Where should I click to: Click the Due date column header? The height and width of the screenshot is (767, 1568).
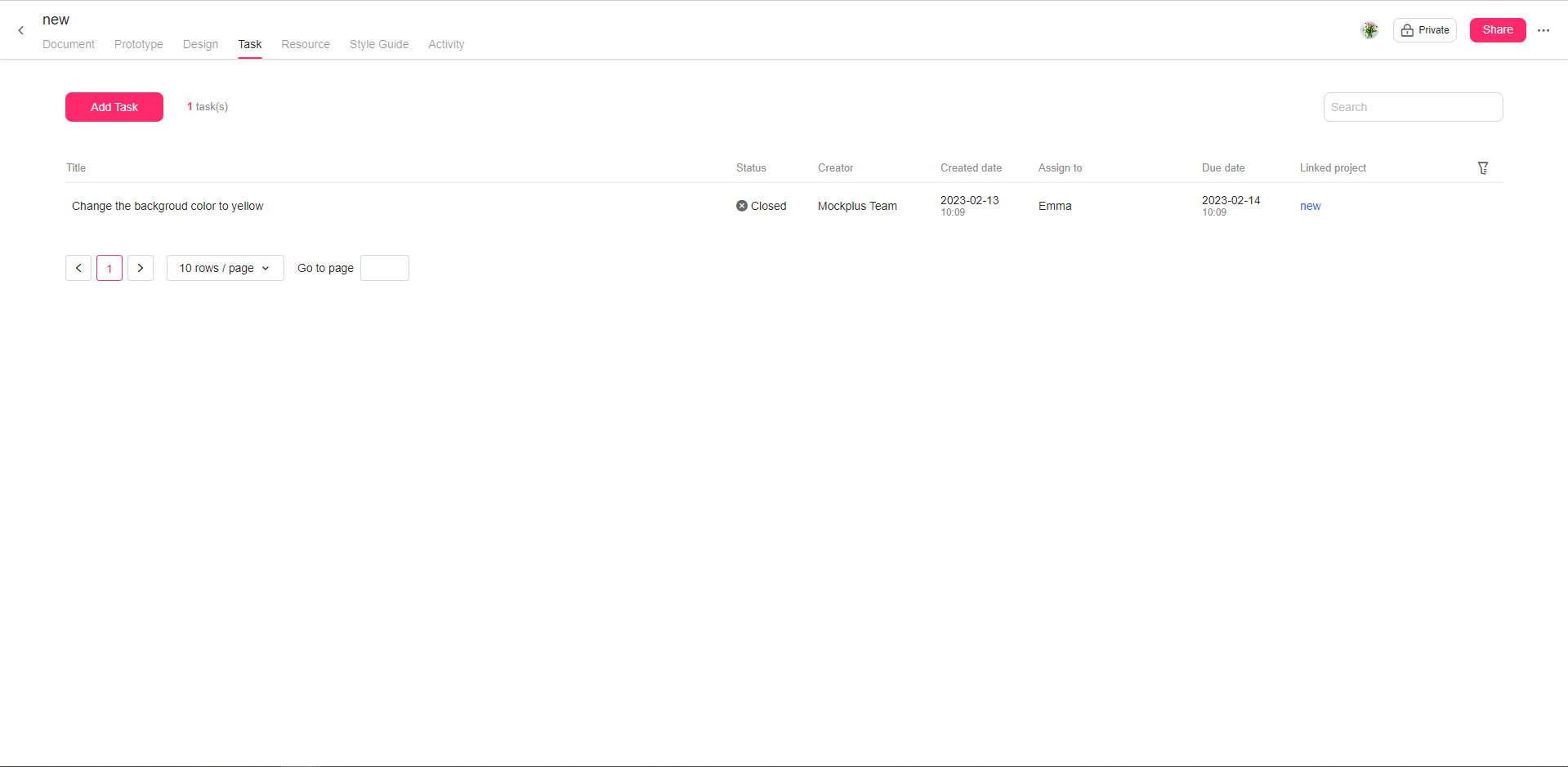(x=1223, y=167)
